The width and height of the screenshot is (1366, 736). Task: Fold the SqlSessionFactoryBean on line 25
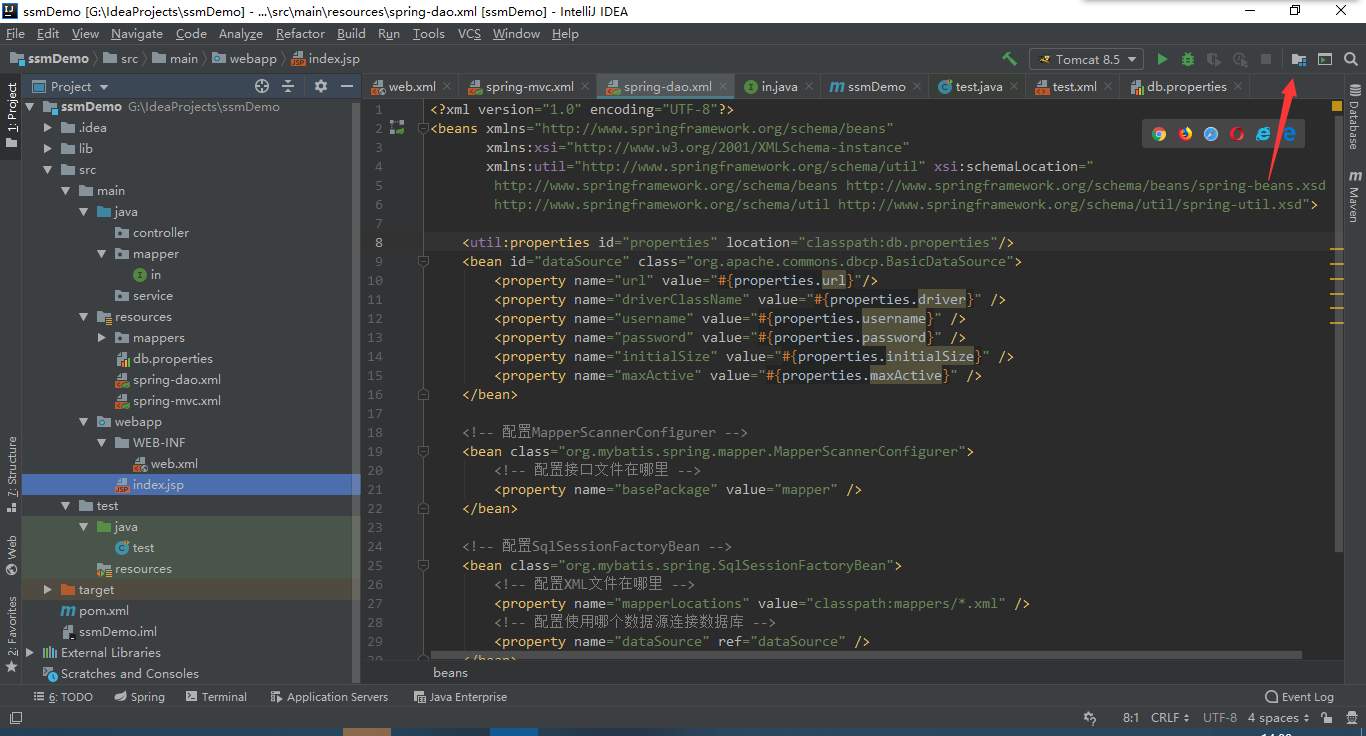425,565
